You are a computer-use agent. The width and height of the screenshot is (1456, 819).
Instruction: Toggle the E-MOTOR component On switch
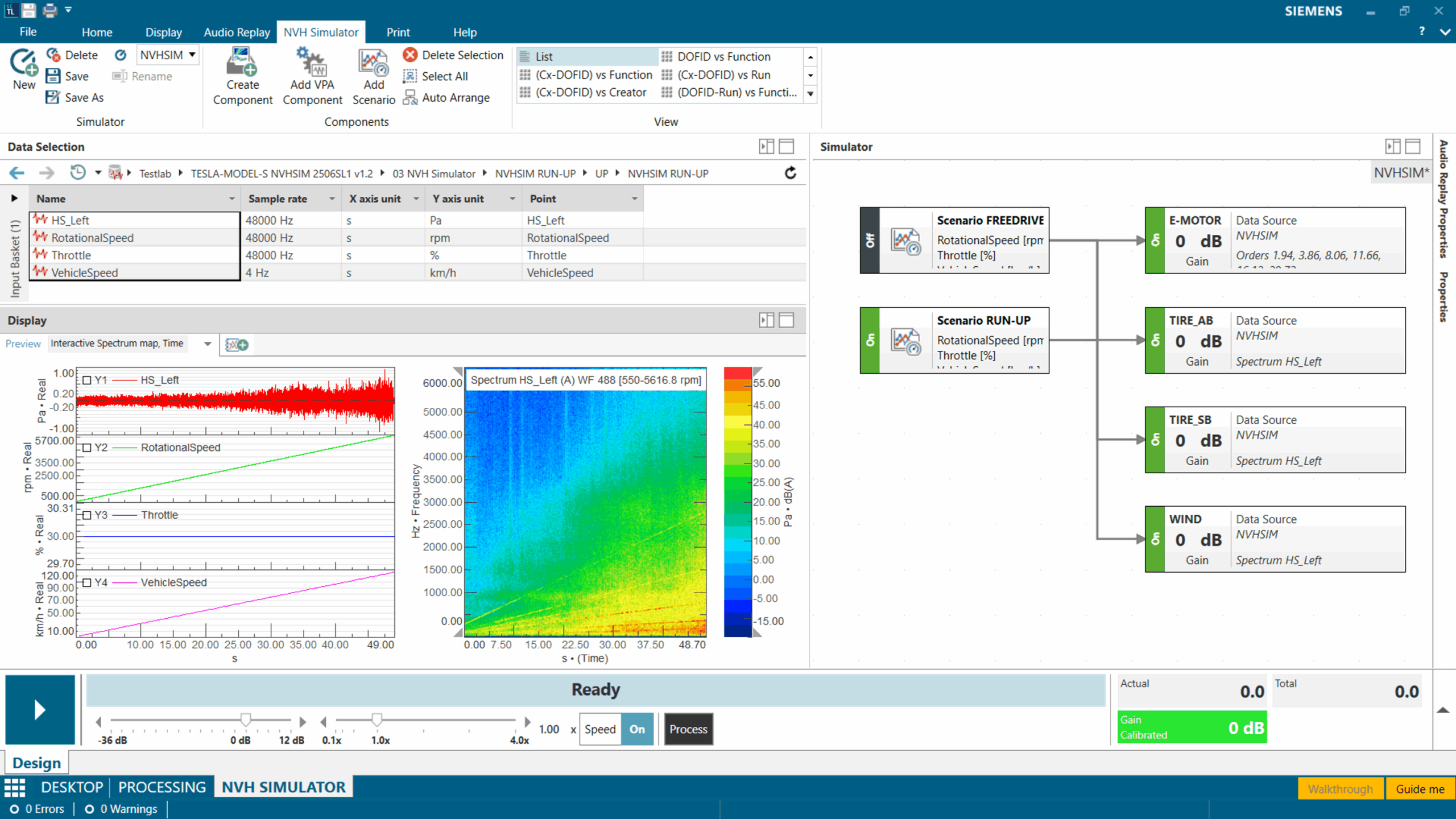click(1155, 241)
